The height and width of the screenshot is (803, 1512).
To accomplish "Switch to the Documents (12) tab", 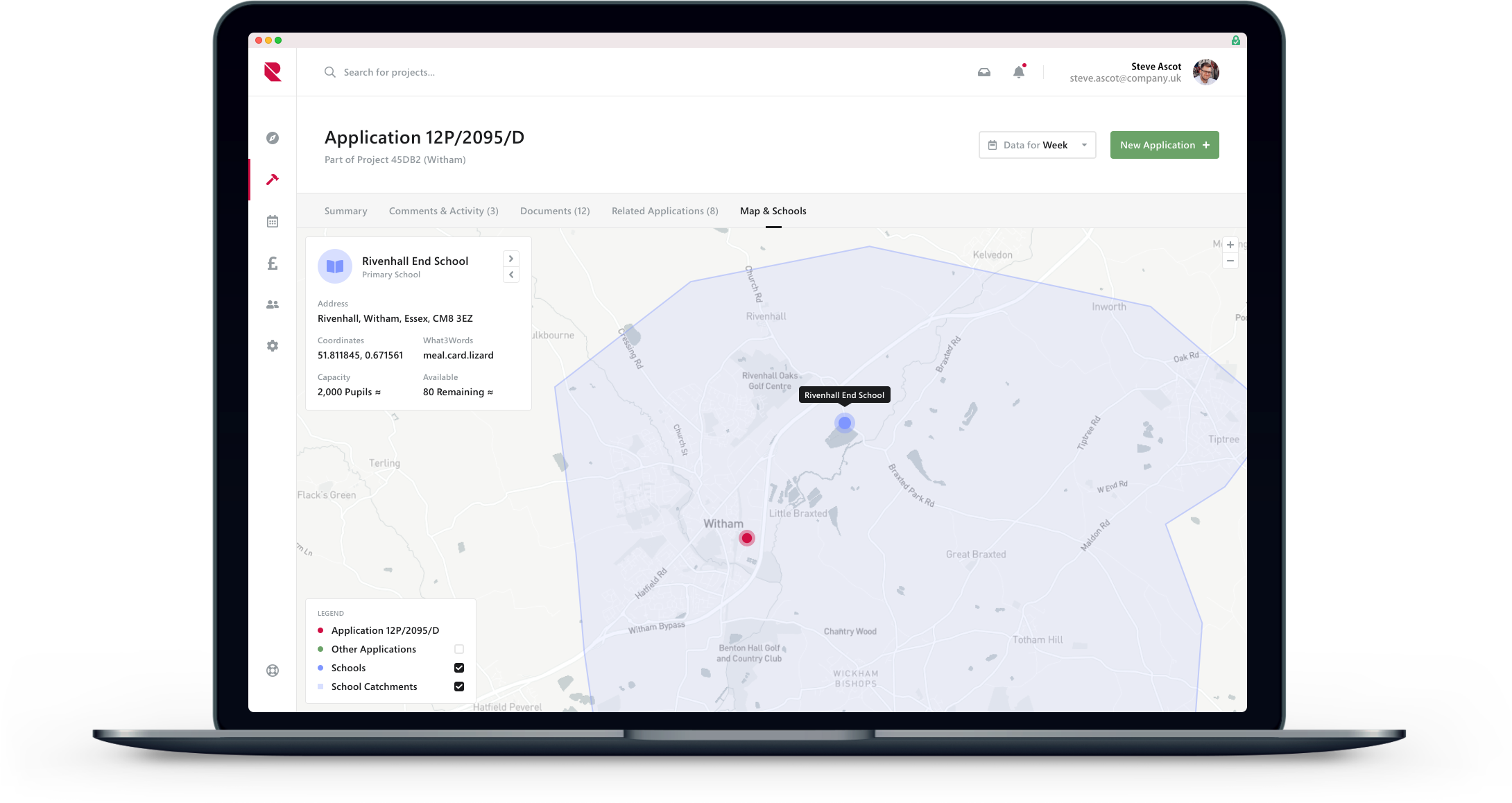I will 555,211.
